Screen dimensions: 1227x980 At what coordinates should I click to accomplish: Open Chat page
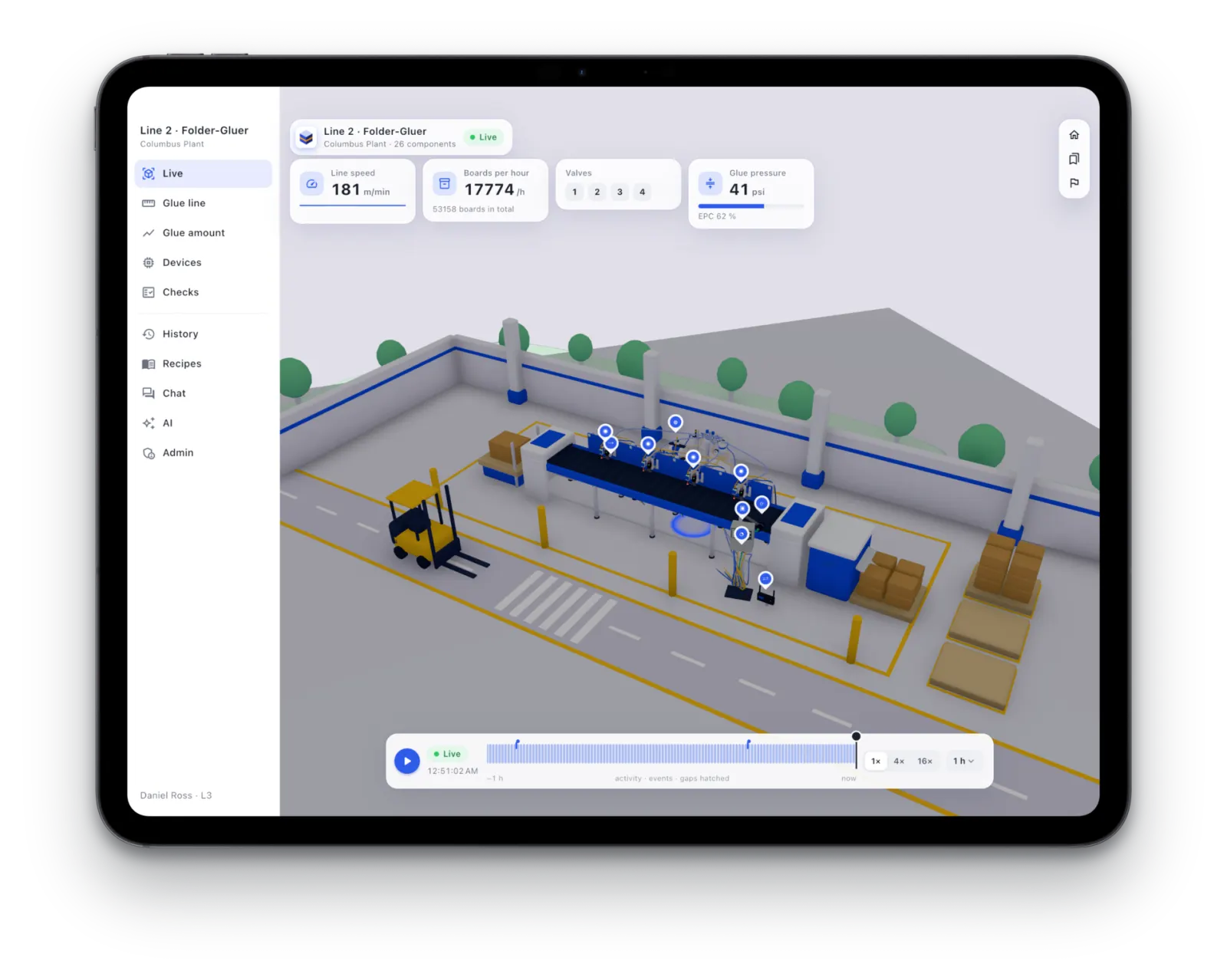[202, 393]
